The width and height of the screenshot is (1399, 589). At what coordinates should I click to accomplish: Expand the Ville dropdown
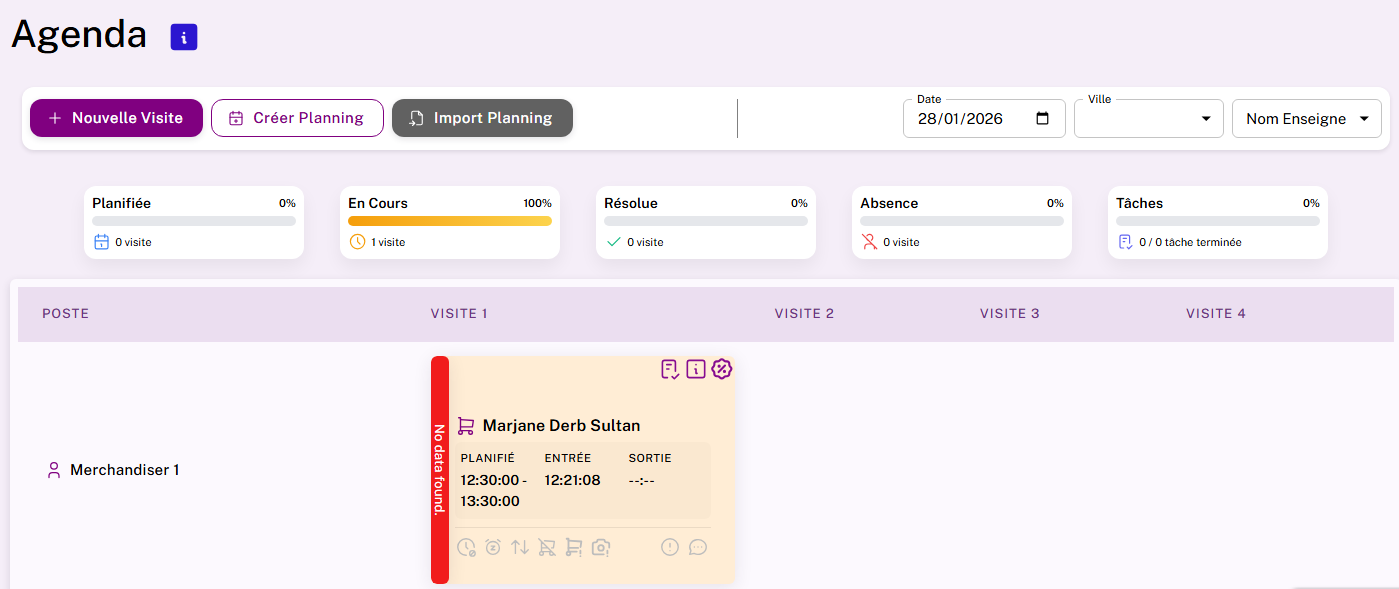point(1149,119)
